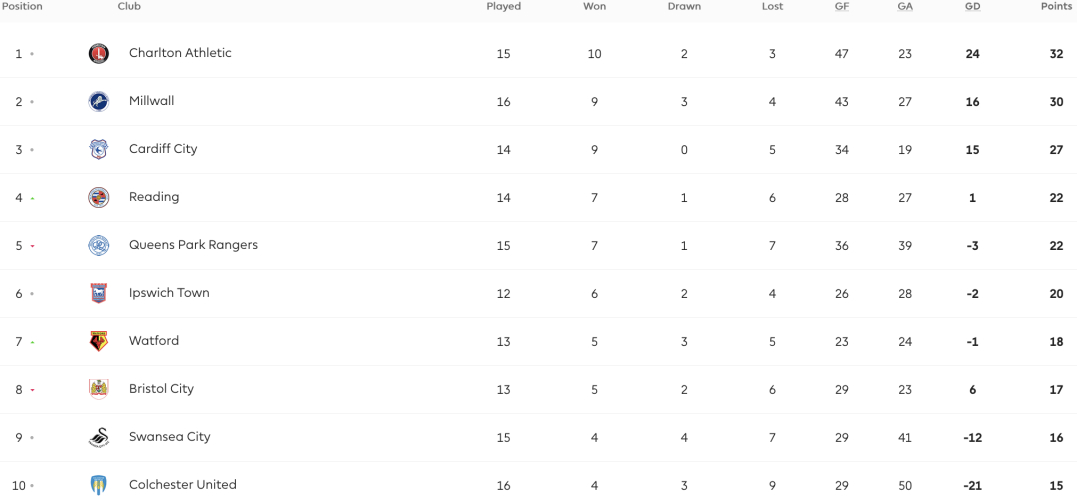Click the GD column header

[972, 7]
